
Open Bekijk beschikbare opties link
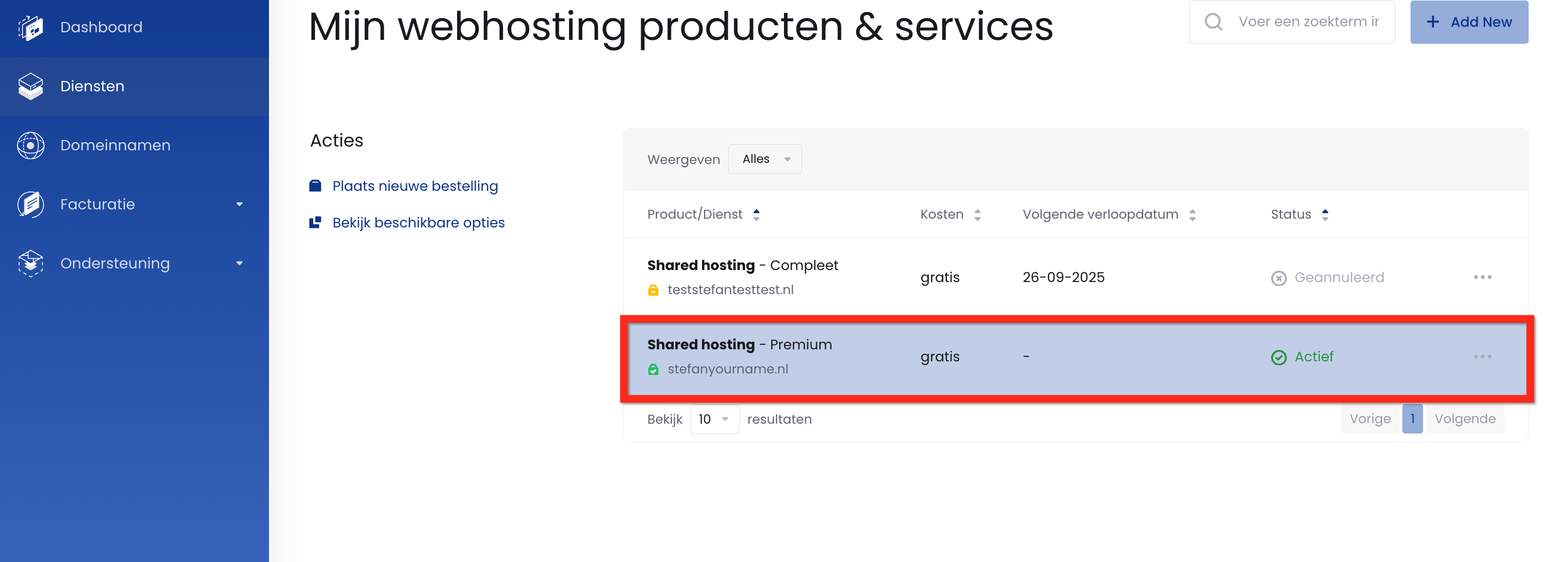[x=418, y=223]
